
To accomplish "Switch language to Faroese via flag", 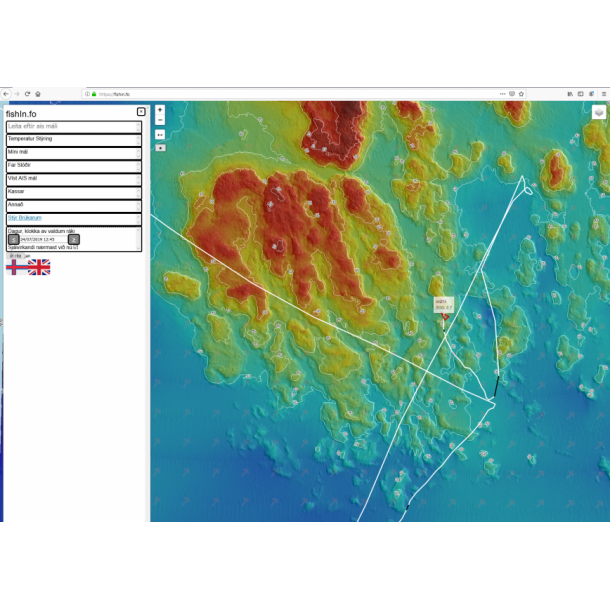I will 17,267.
